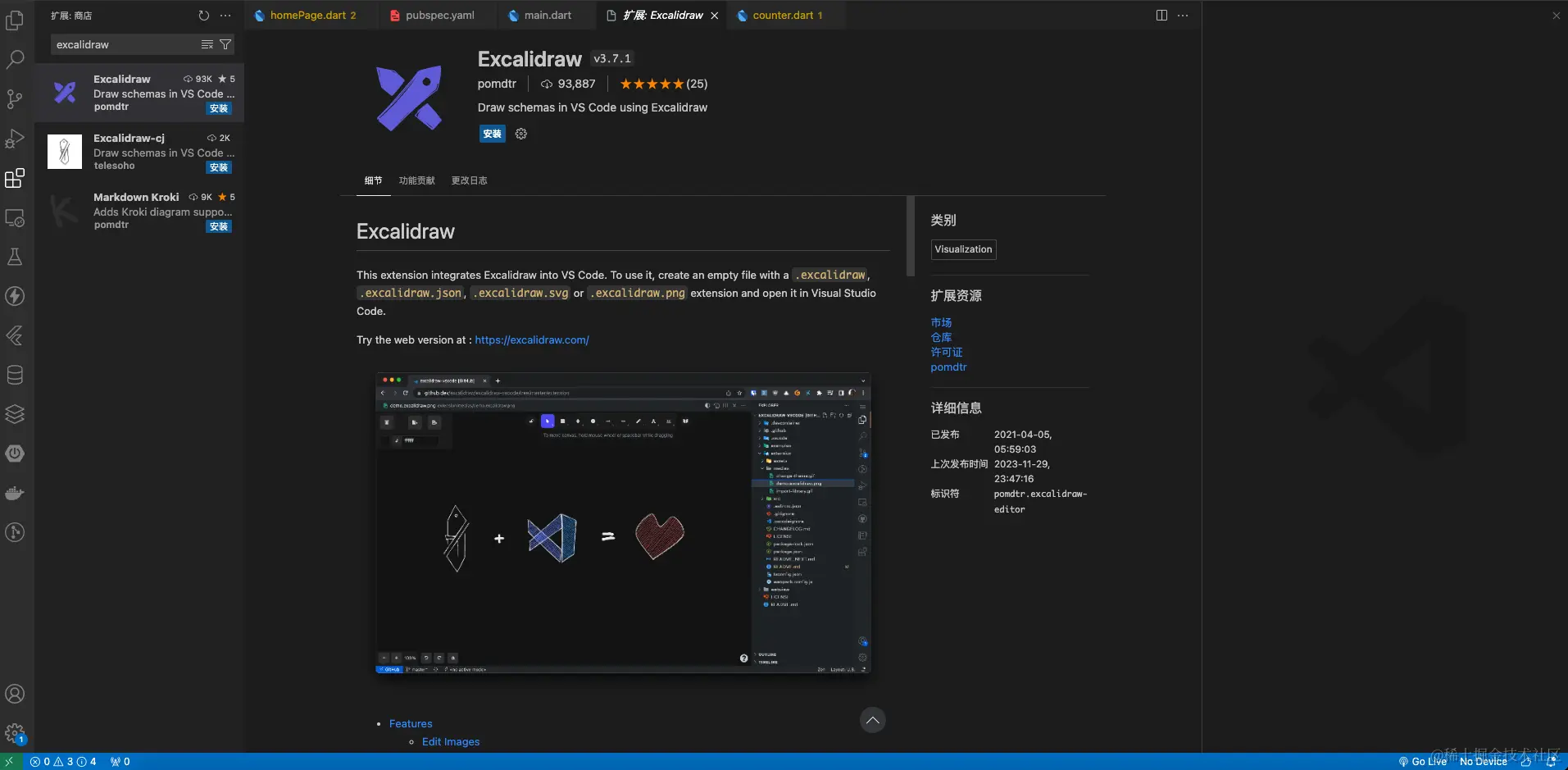The width and height of the screenshot is (1568, 770).
Task: Open Source Control view in activity bar
Action: click(x=15, y=98)
